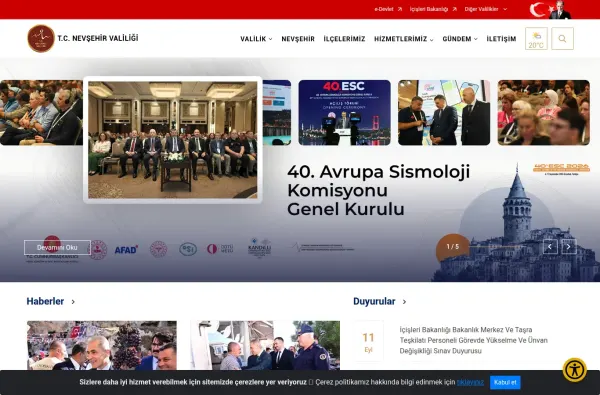Open the e-Devlet external link

point(388,9)
